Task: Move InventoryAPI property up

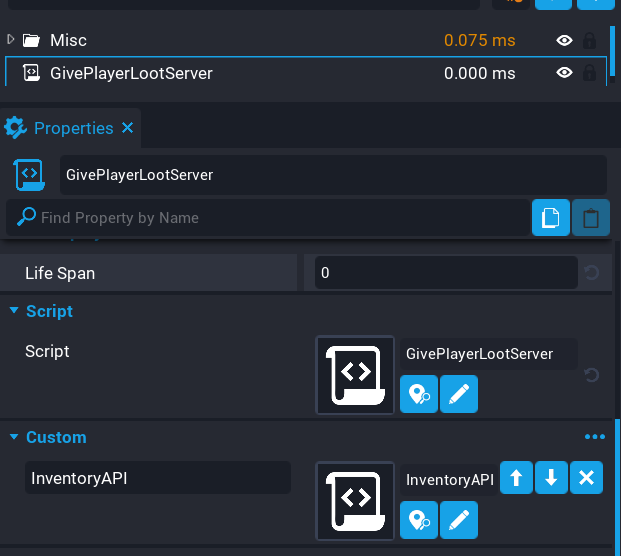Action: coord(516,479)
